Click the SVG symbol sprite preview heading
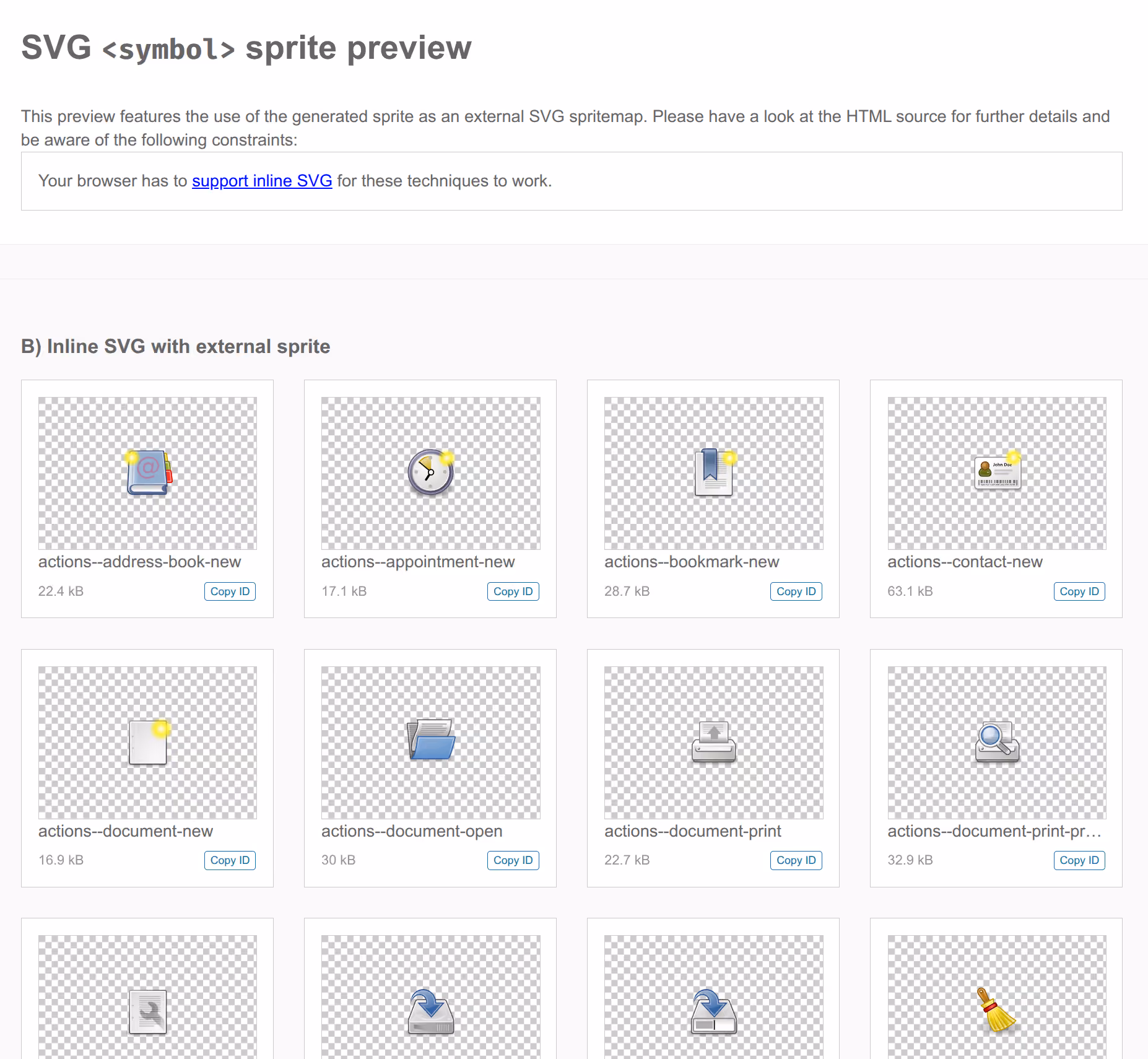Screen dimensions: 1148x1059 click(246, 48)
